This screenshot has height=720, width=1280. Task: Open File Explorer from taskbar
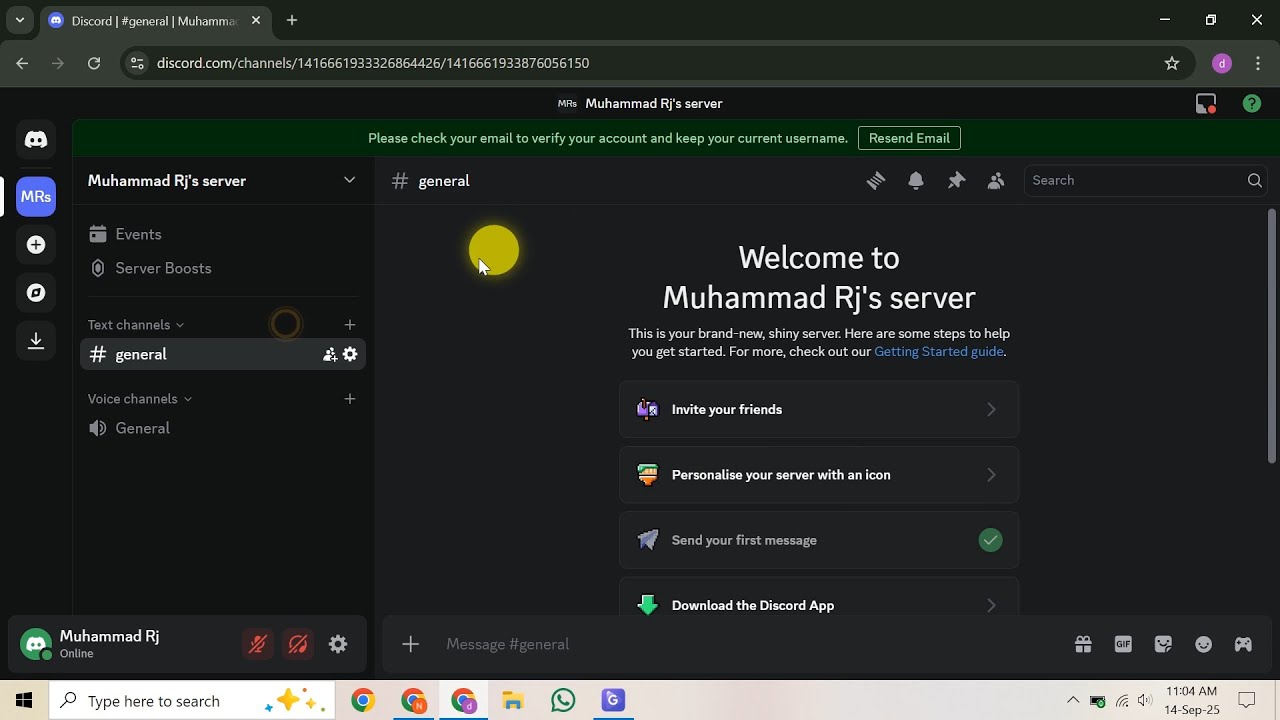513,701
